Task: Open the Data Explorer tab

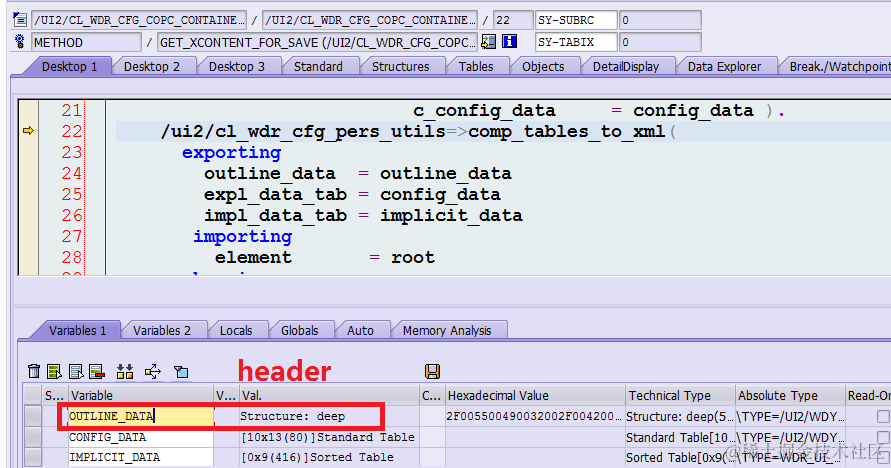Action: tap(724, 66)
